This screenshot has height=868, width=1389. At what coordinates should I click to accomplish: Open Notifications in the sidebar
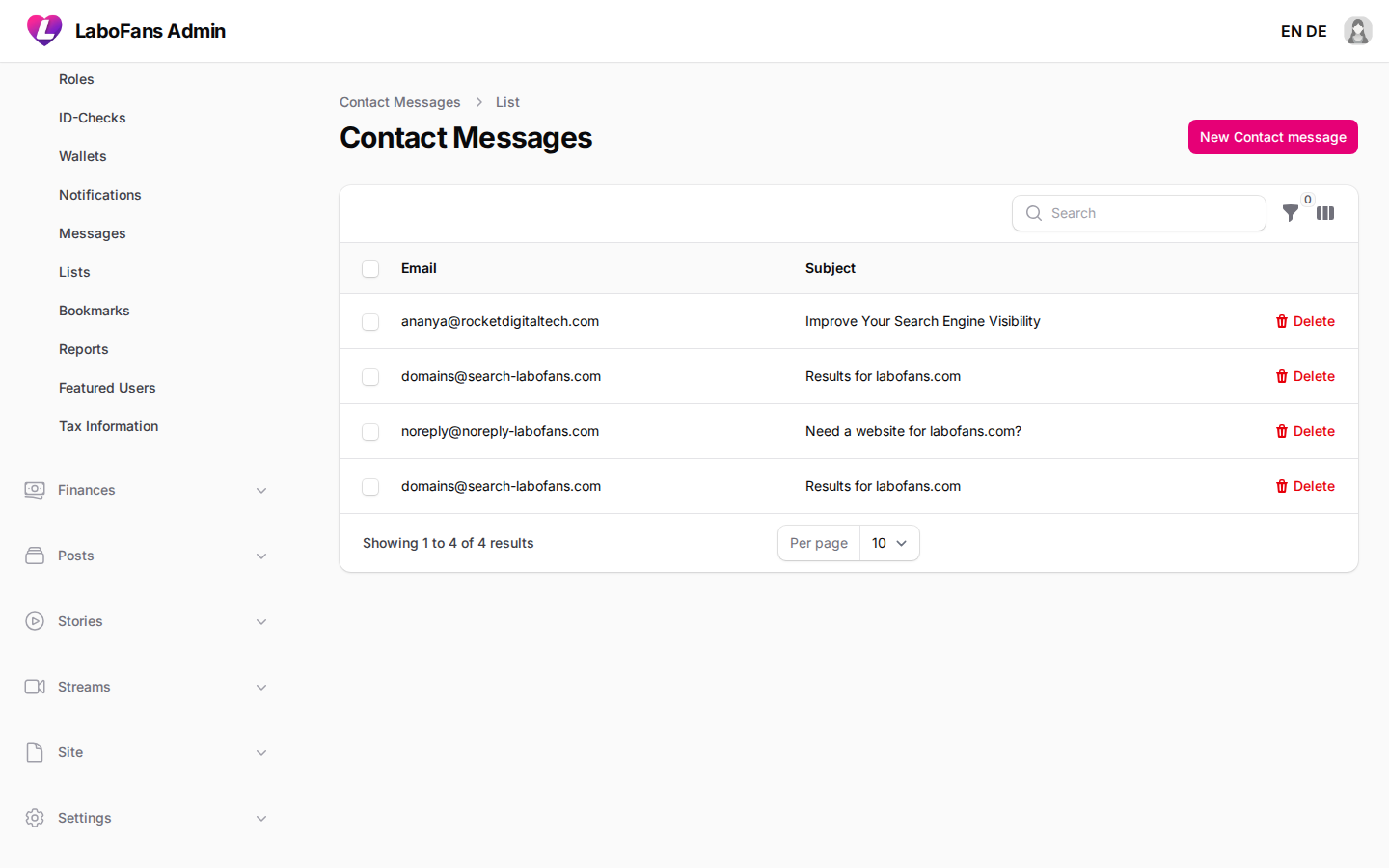pyautogui.click(x=100, y=195)
